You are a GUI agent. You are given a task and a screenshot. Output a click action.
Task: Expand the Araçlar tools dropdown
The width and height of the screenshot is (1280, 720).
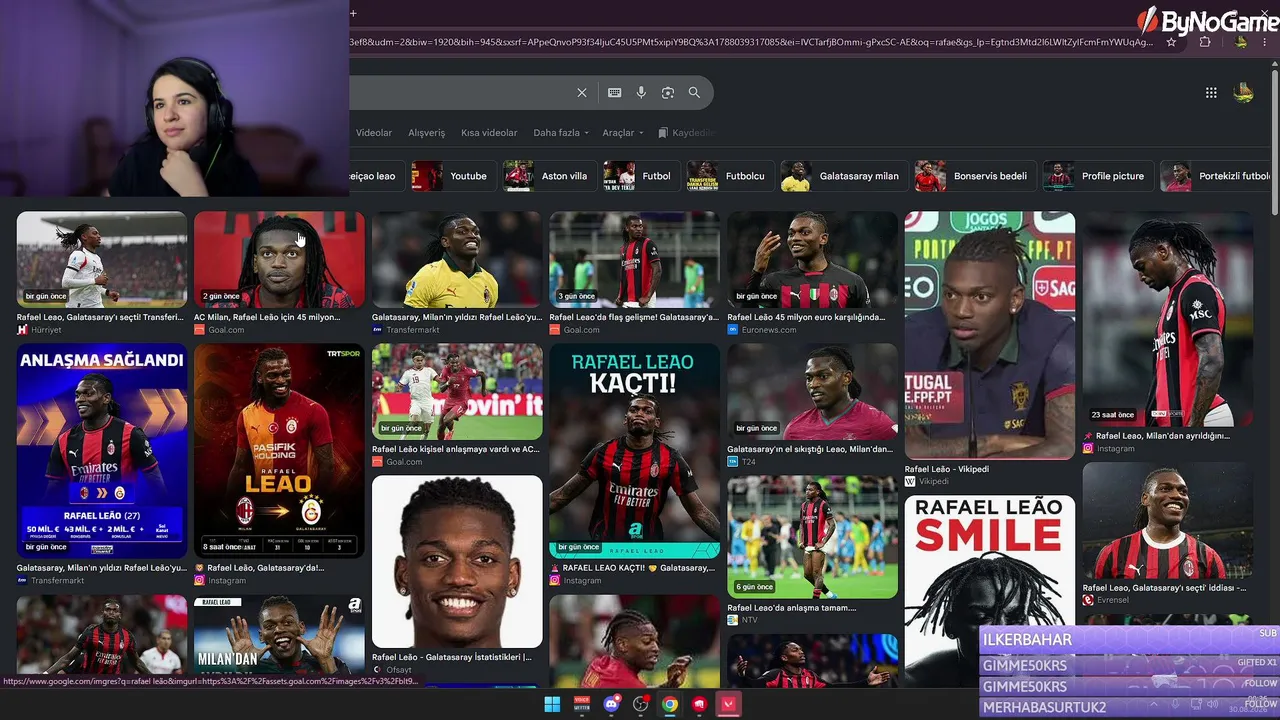(x=623, y=133)
